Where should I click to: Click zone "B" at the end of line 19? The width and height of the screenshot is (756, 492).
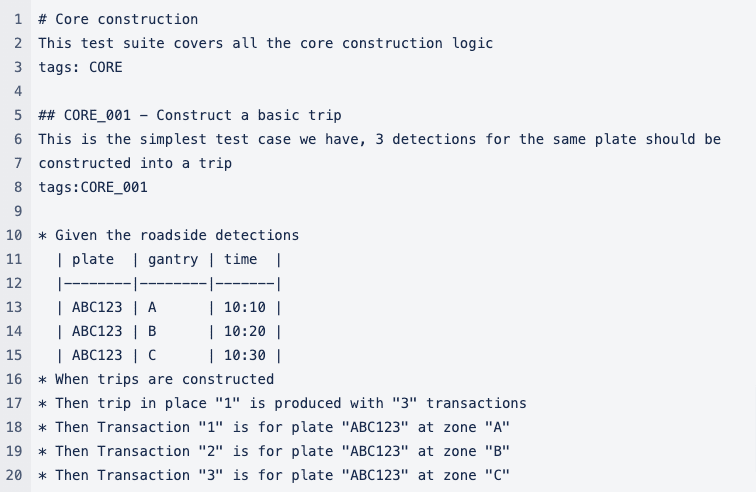(x=497, y=451)
